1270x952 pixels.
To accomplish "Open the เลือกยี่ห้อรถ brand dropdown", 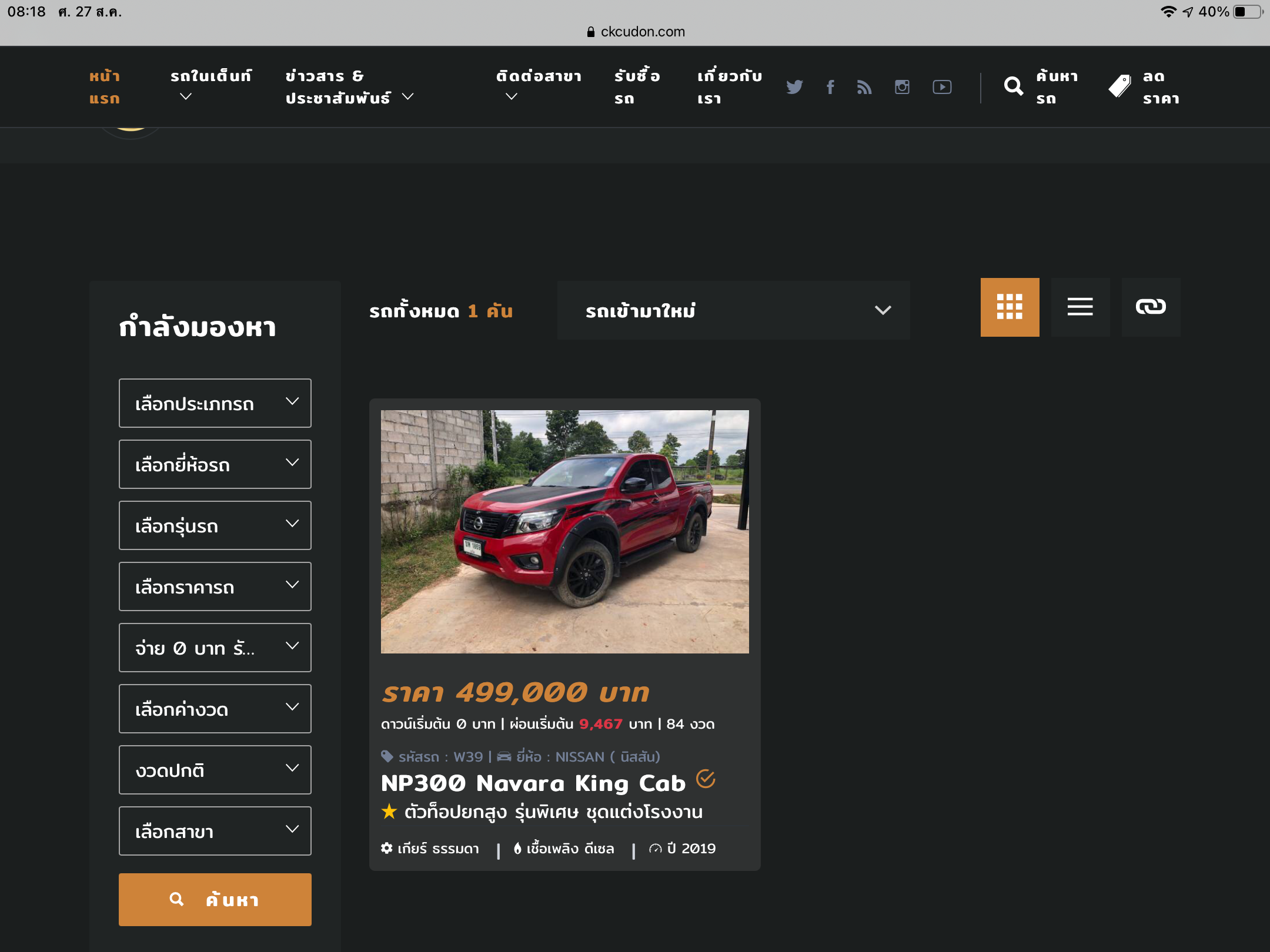I will click(215, 464).
